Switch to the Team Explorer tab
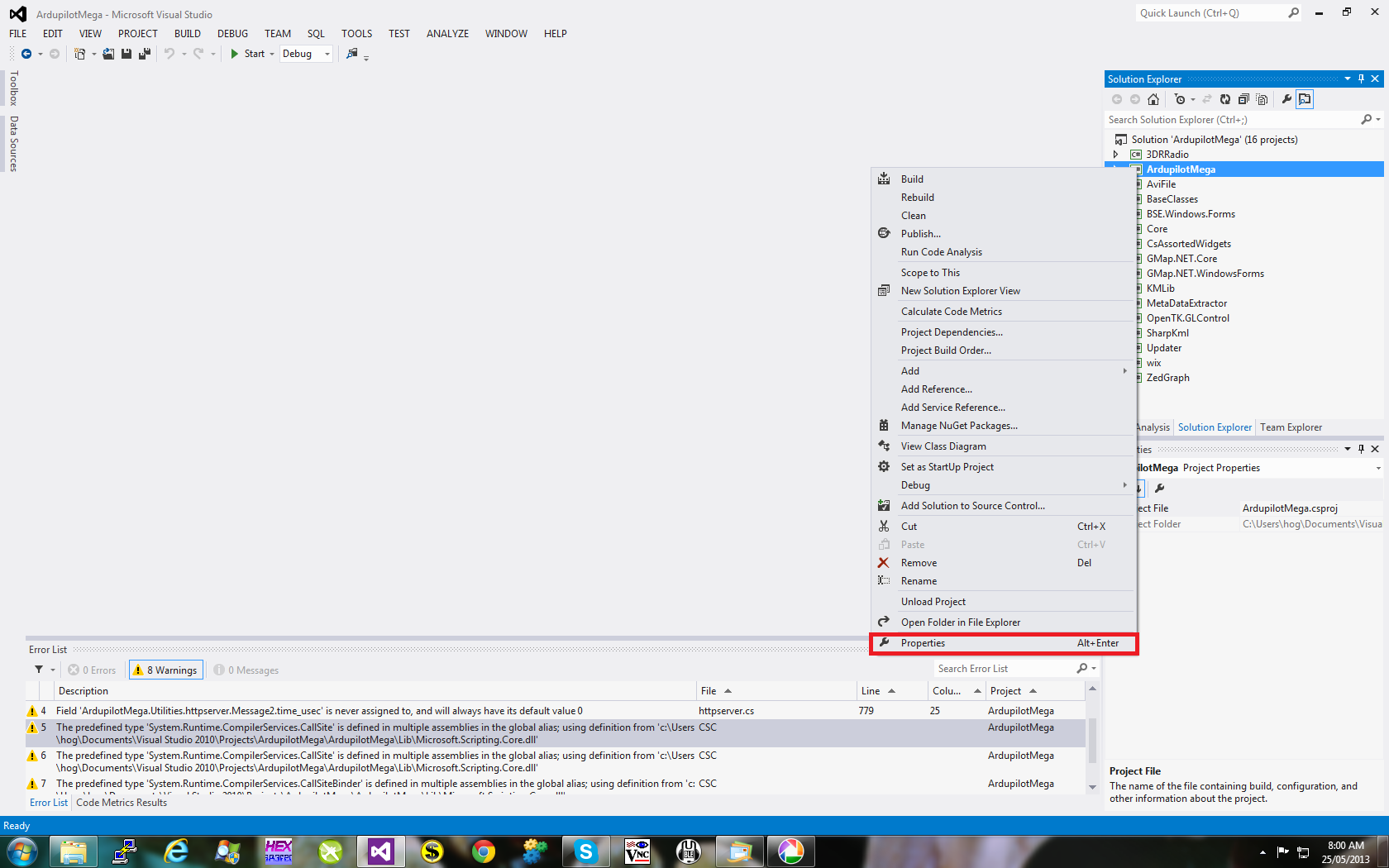The height and width of the screenshot is (868, 1389). pos(1291,427)
